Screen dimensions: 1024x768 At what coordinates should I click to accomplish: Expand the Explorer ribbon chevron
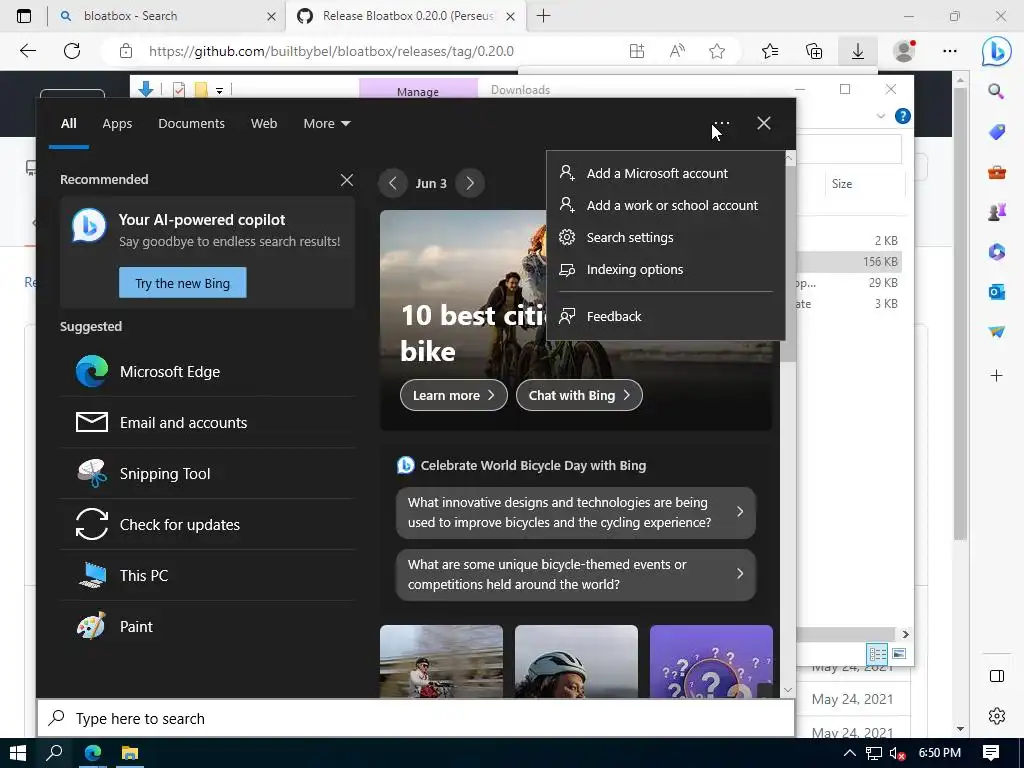[x=880, y=116]
